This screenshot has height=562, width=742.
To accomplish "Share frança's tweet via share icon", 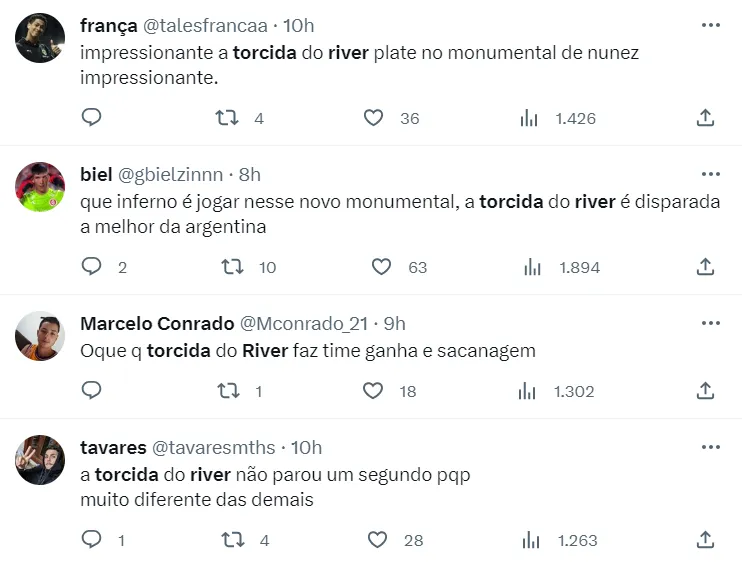I will pos(705,118).
